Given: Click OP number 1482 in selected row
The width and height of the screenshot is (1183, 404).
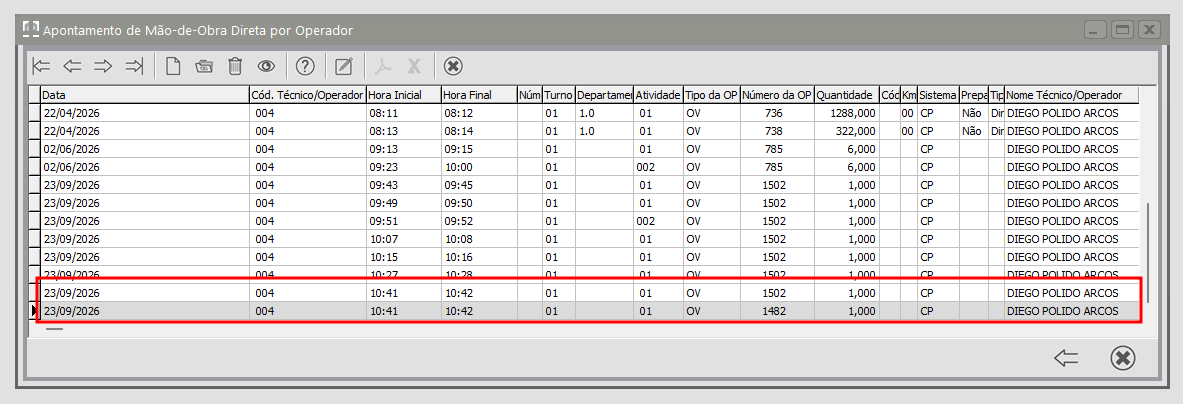Looking at the screenshot, I should 777,311.
